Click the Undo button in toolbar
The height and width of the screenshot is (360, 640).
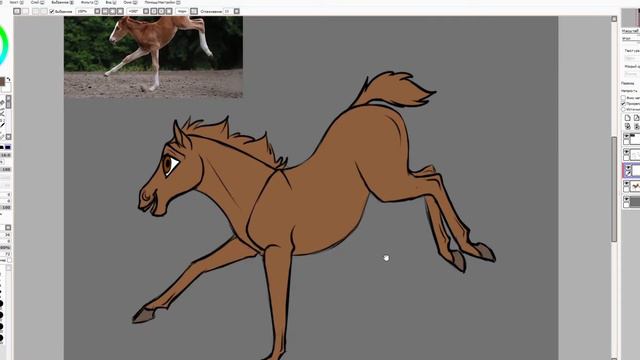(x=17, y=11)
